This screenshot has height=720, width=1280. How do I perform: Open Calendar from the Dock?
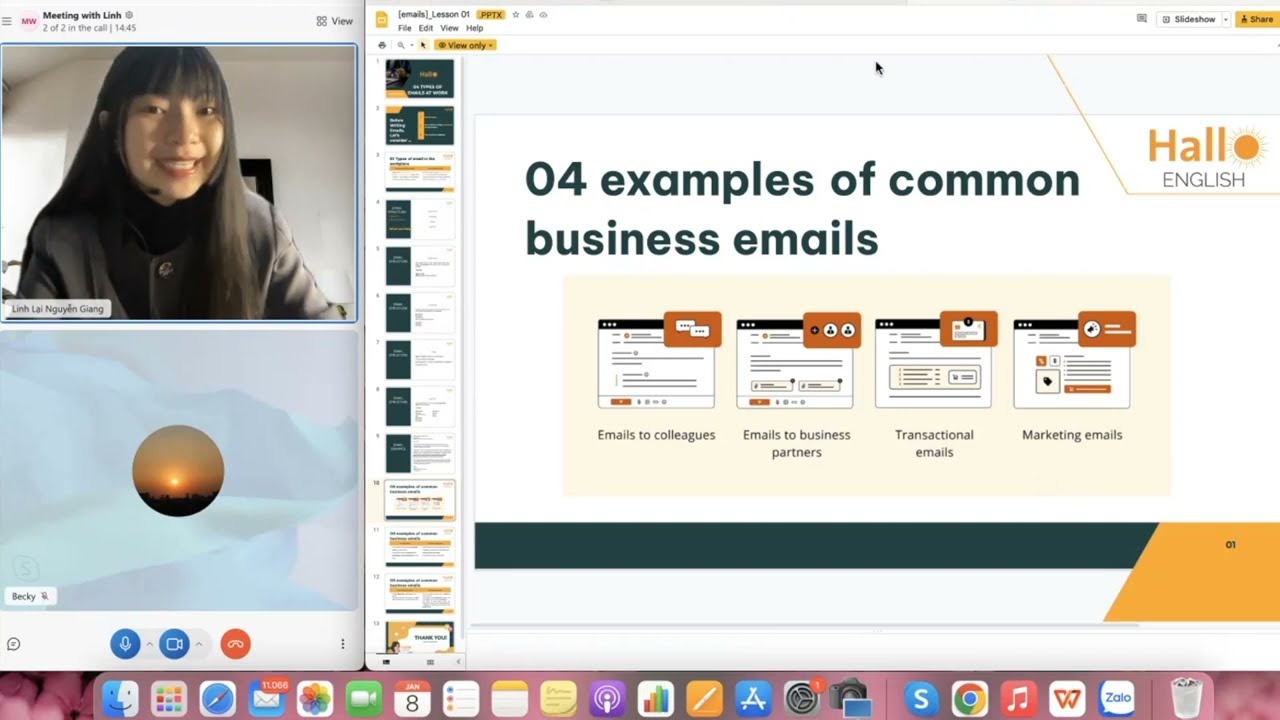tap(412, 699)
